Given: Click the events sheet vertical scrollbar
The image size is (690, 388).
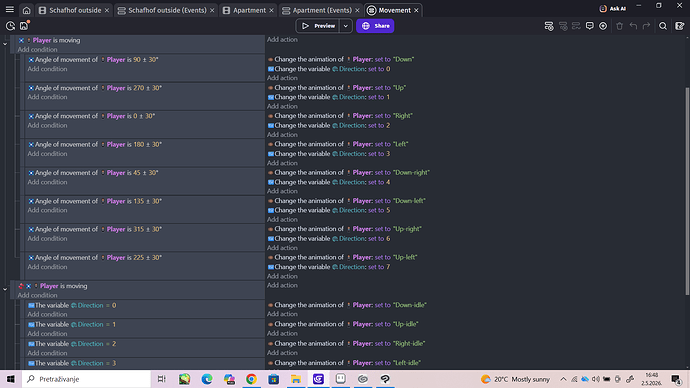Looking at the screenshot, I should (x=687, y=191).
